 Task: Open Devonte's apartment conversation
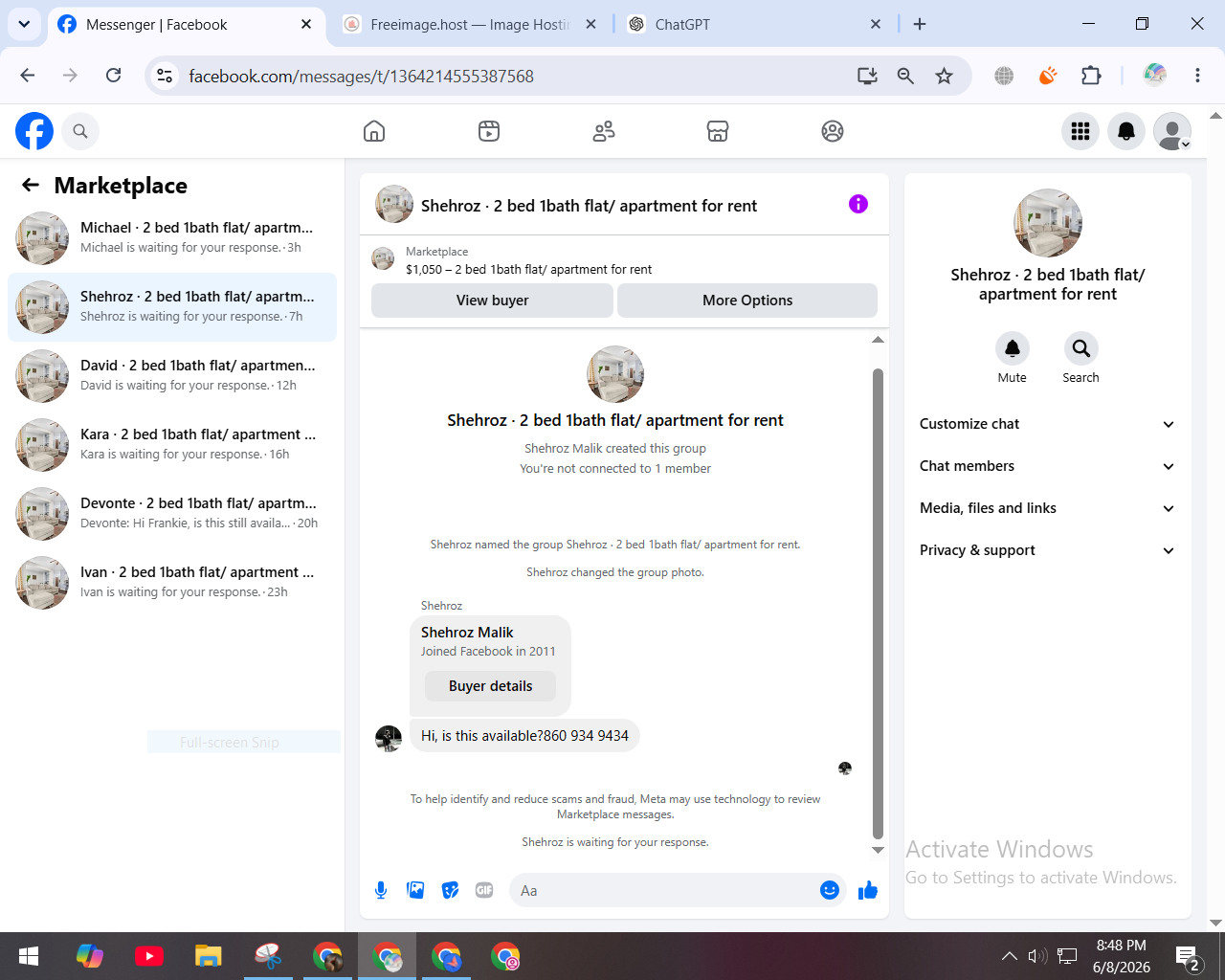pyautogui.click(x=172, y=514)
